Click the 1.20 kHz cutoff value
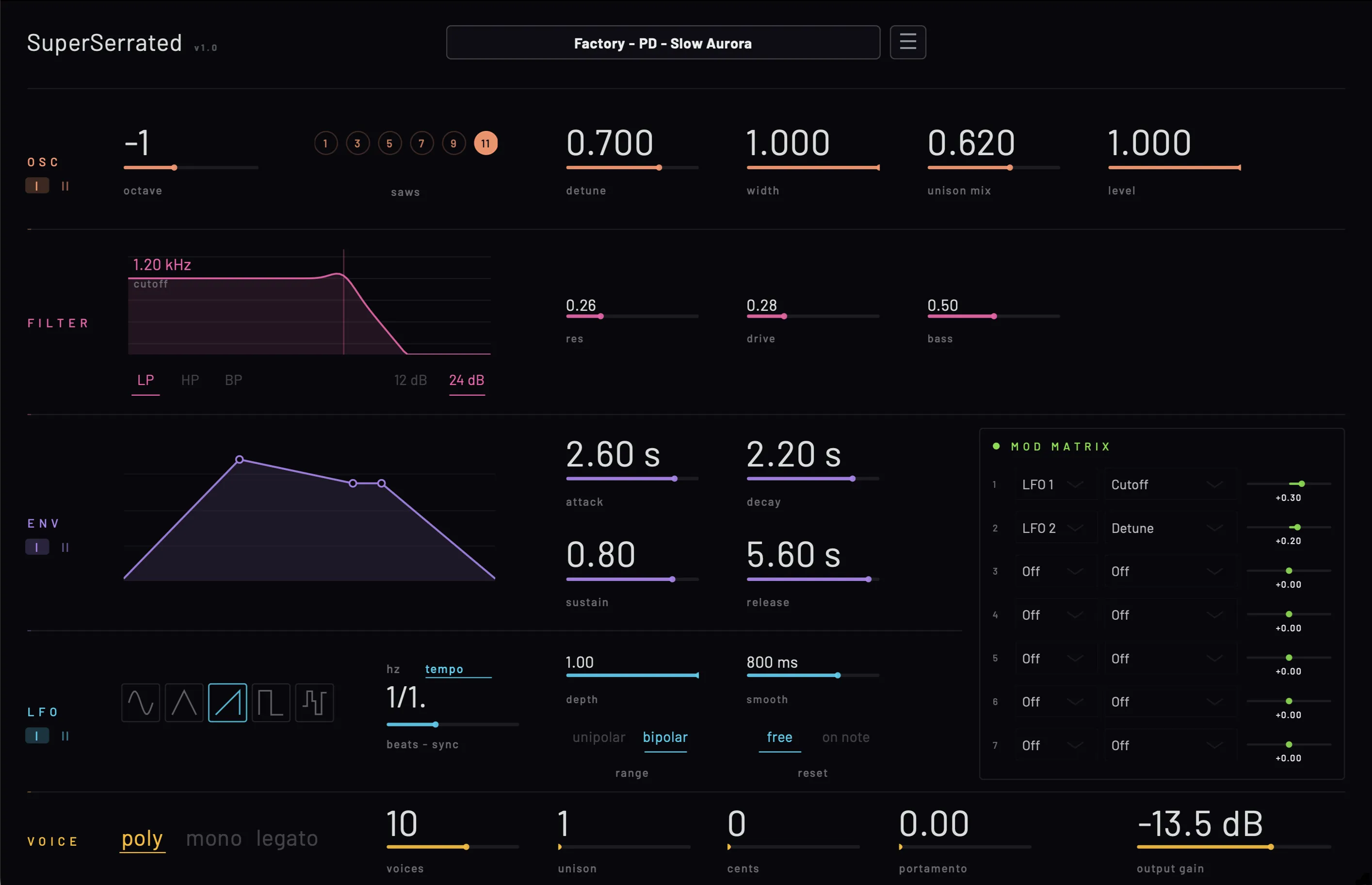 162,265
